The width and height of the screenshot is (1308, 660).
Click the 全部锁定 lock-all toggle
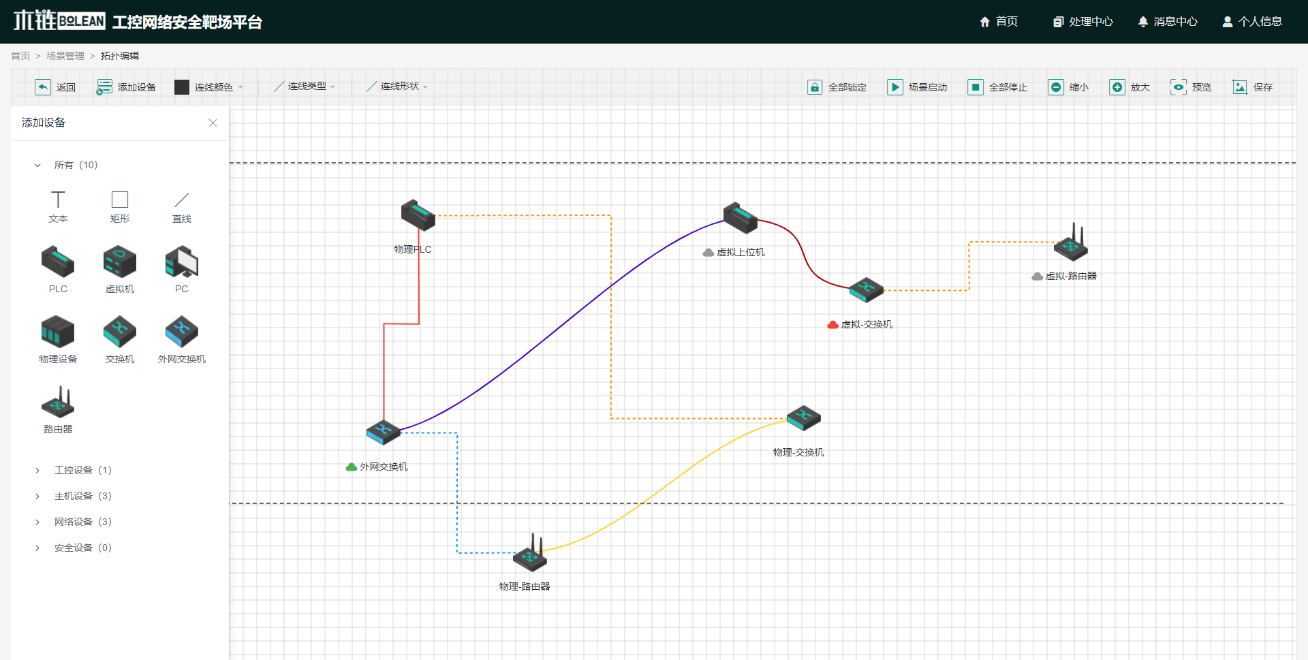[x=837, y=87]
